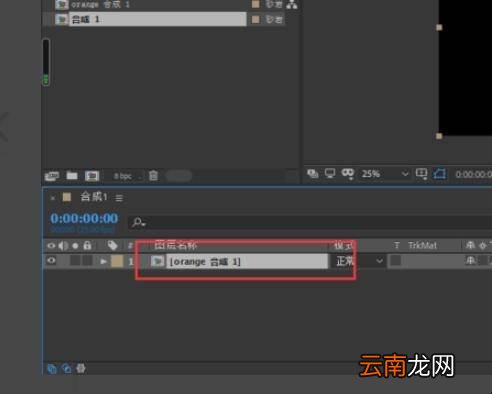Screen dimensions: 492x394
Task: Click the timeline timecode 0:00:00:00
Action: click(x=84, y=218)
